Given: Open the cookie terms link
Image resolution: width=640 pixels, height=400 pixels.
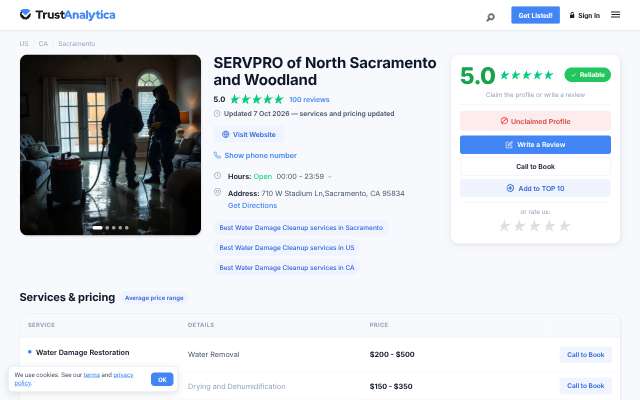Looking at the screenshot, I should [91, 375].
